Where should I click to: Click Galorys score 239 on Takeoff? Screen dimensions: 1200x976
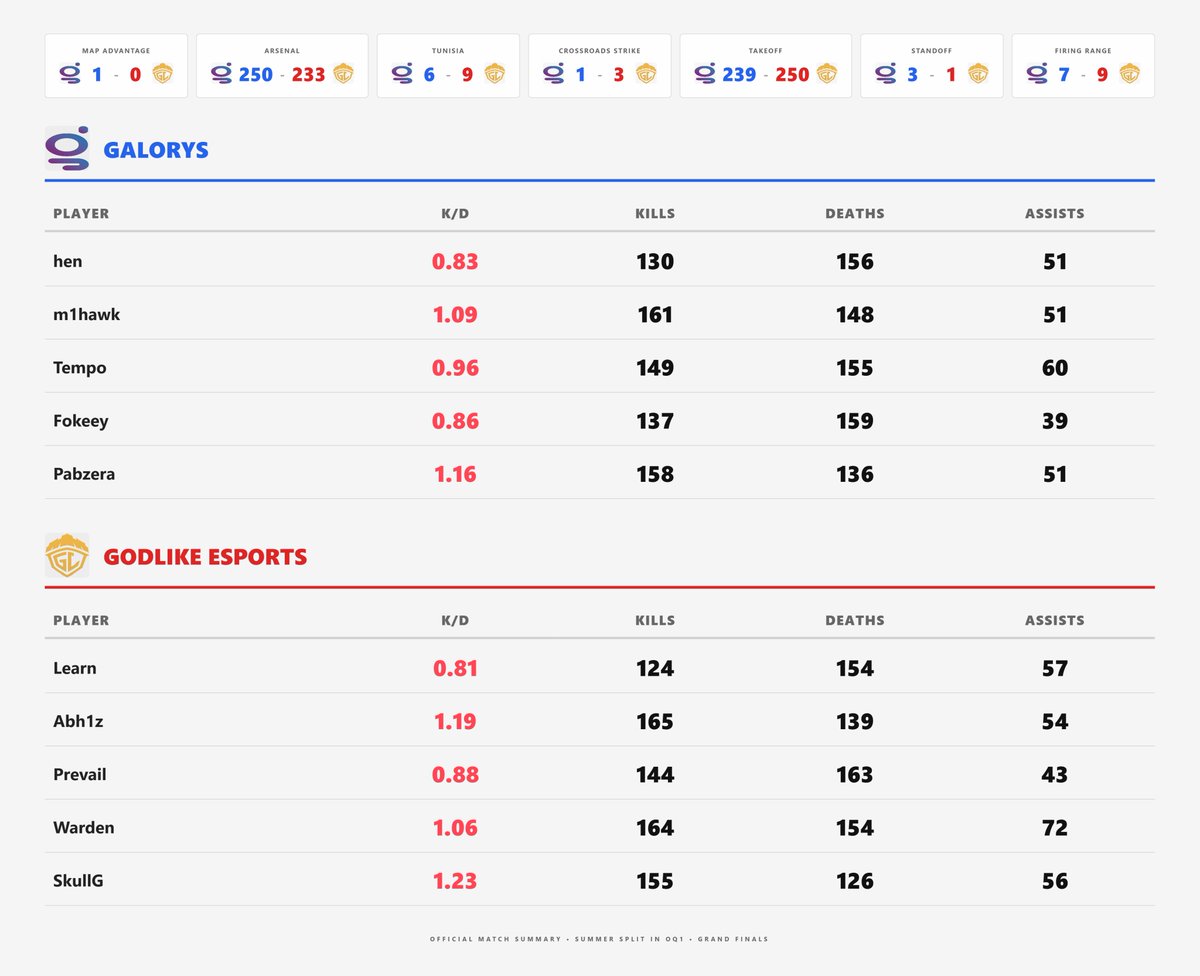pos(739,74)
